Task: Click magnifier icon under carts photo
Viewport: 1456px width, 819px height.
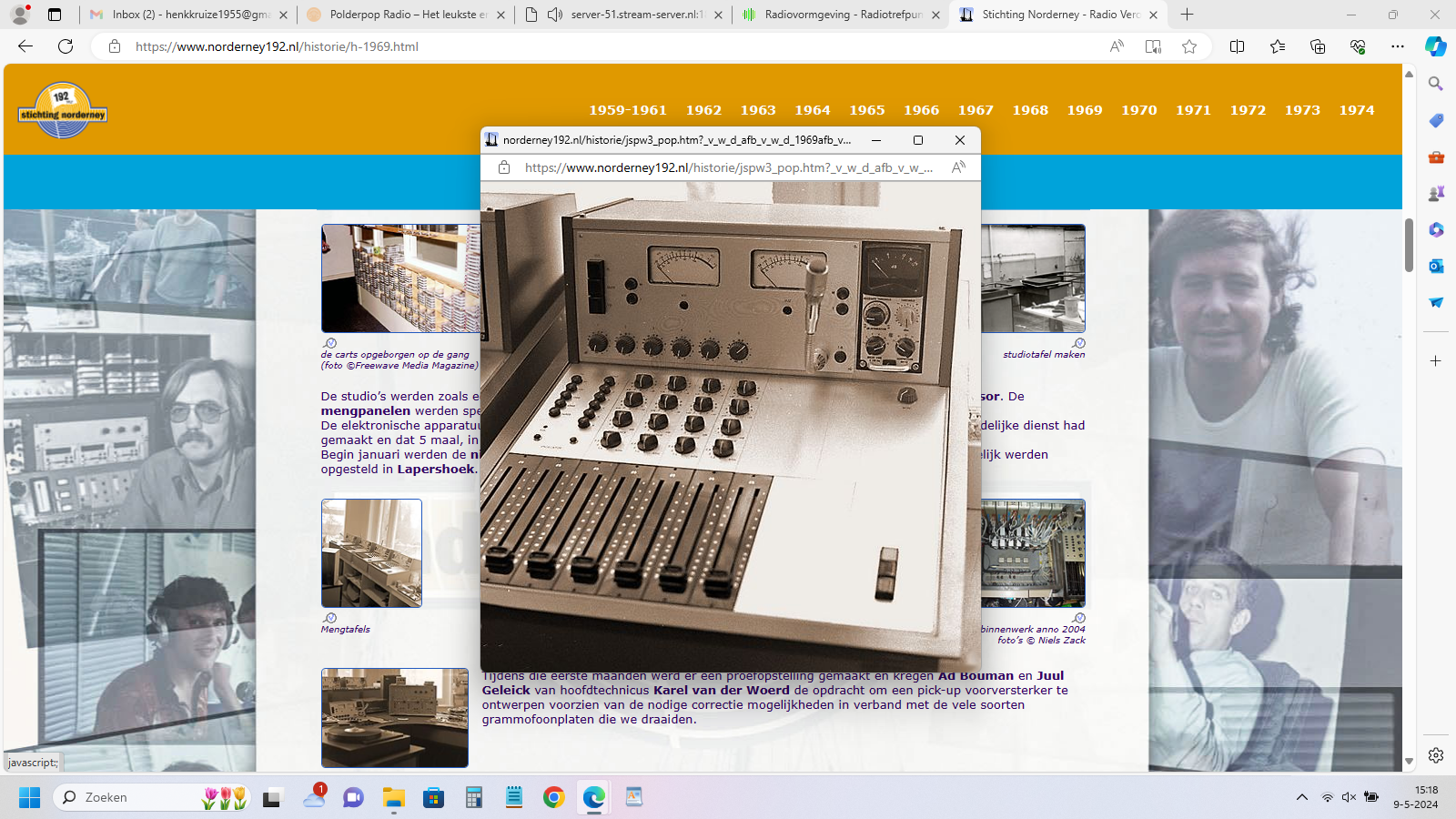Action: click(x=330, y=343)
